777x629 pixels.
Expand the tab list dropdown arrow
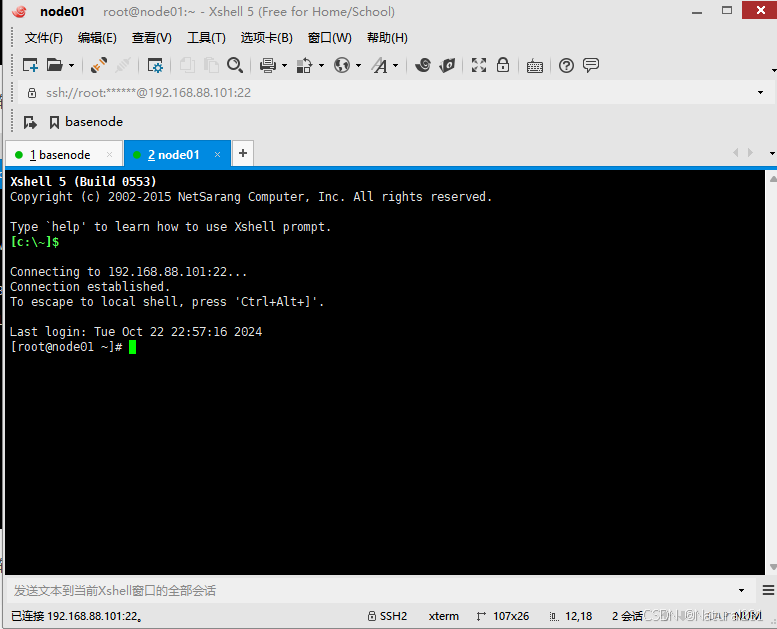772,154
